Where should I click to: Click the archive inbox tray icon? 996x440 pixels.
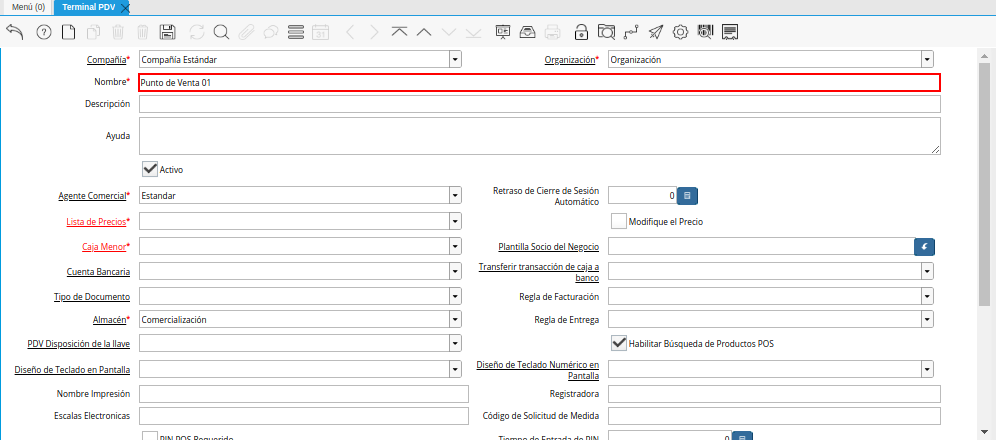click(527, 32)
